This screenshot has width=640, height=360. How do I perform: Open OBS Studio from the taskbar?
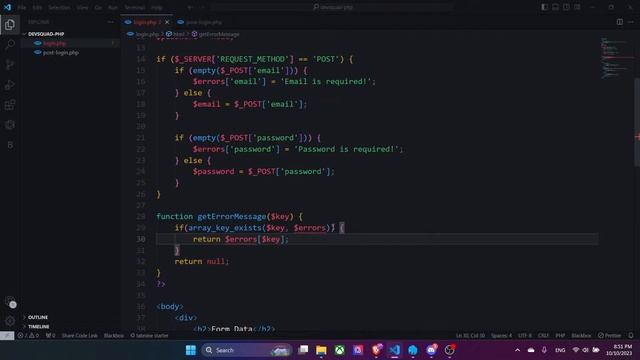450,350
